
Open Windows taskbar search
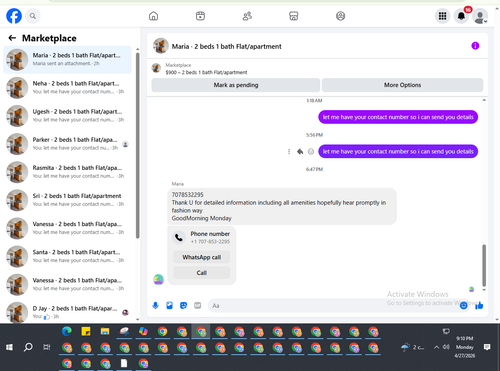pos(28,347)
